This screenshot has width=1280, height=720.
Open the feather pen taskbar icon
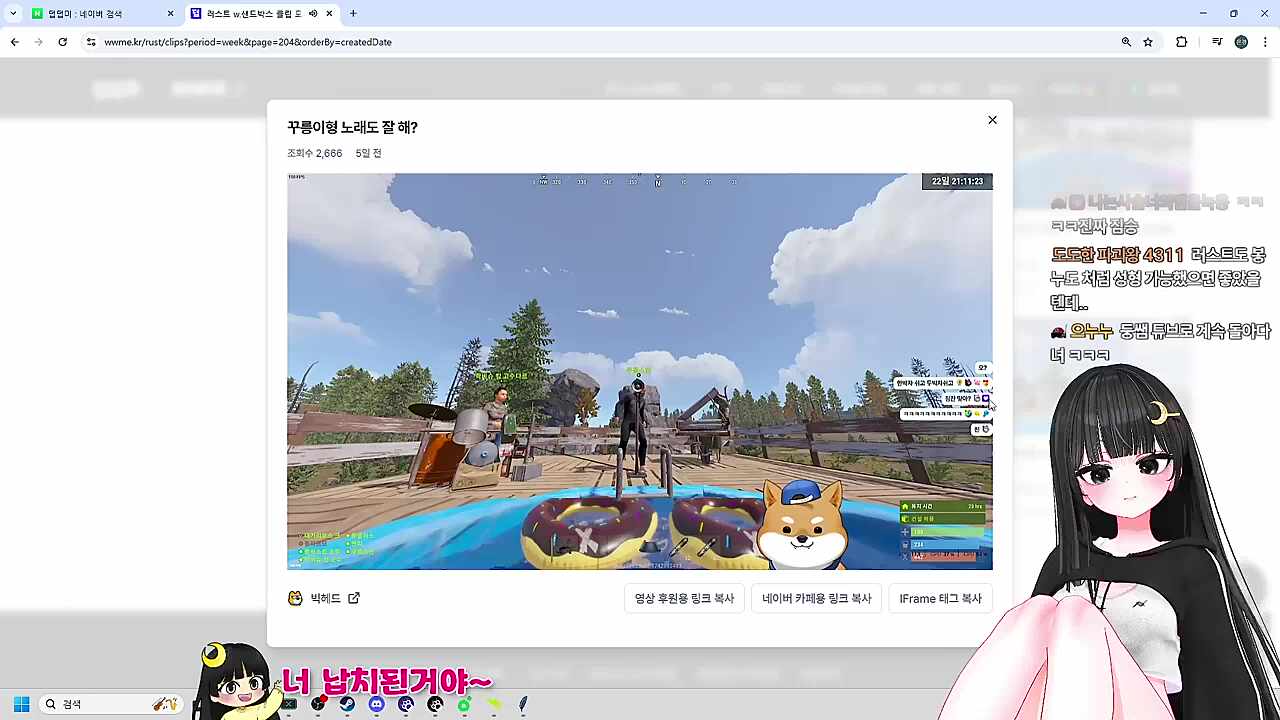[523, 704]
